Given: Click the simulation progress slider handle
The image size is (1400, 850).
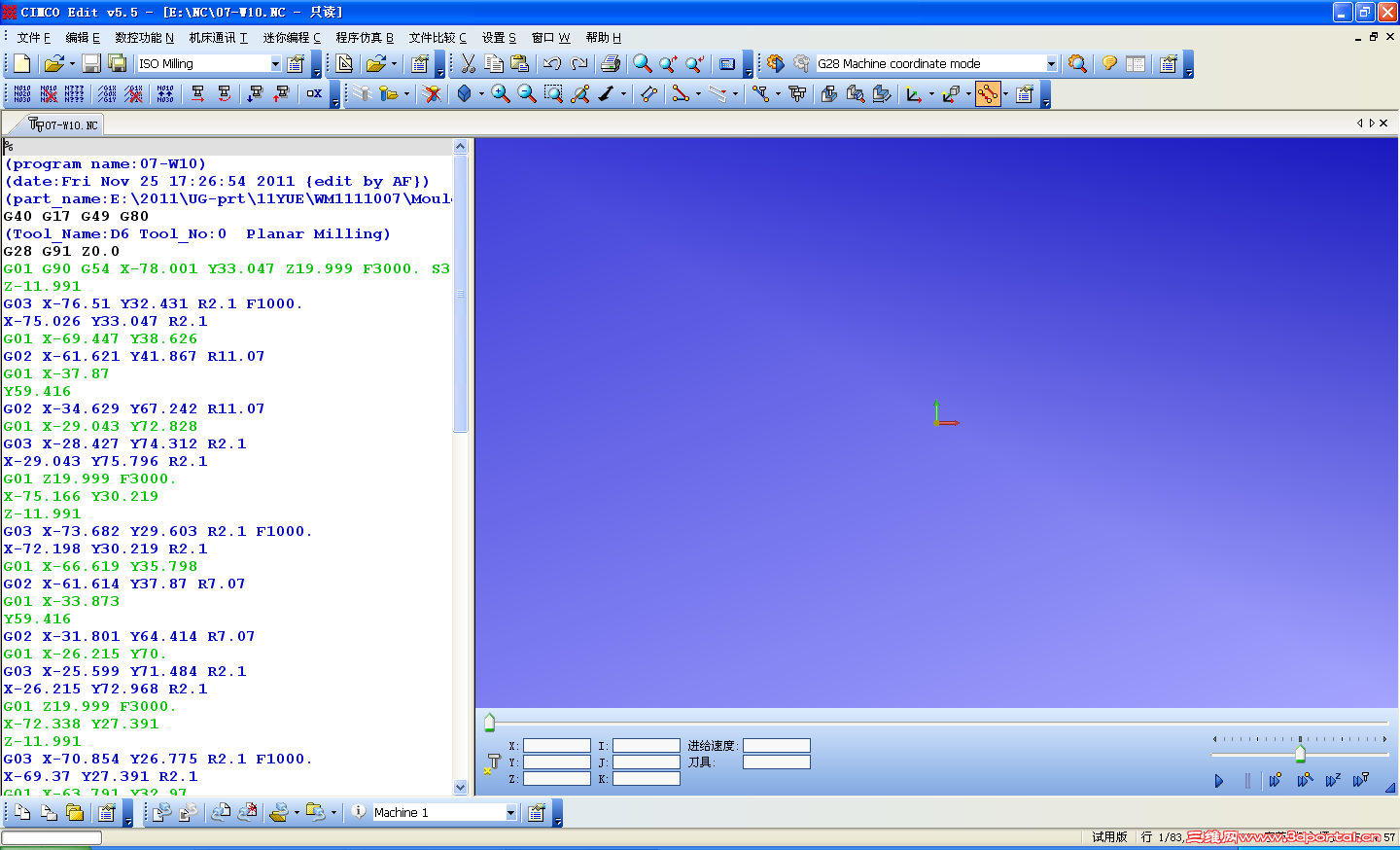Looking at the screenshot, I should coord(490,723).
